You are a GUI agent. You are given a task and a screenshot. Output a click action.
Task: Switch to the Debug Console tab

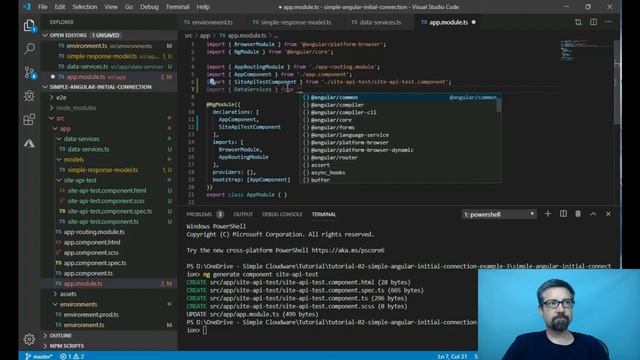[282, 214]
